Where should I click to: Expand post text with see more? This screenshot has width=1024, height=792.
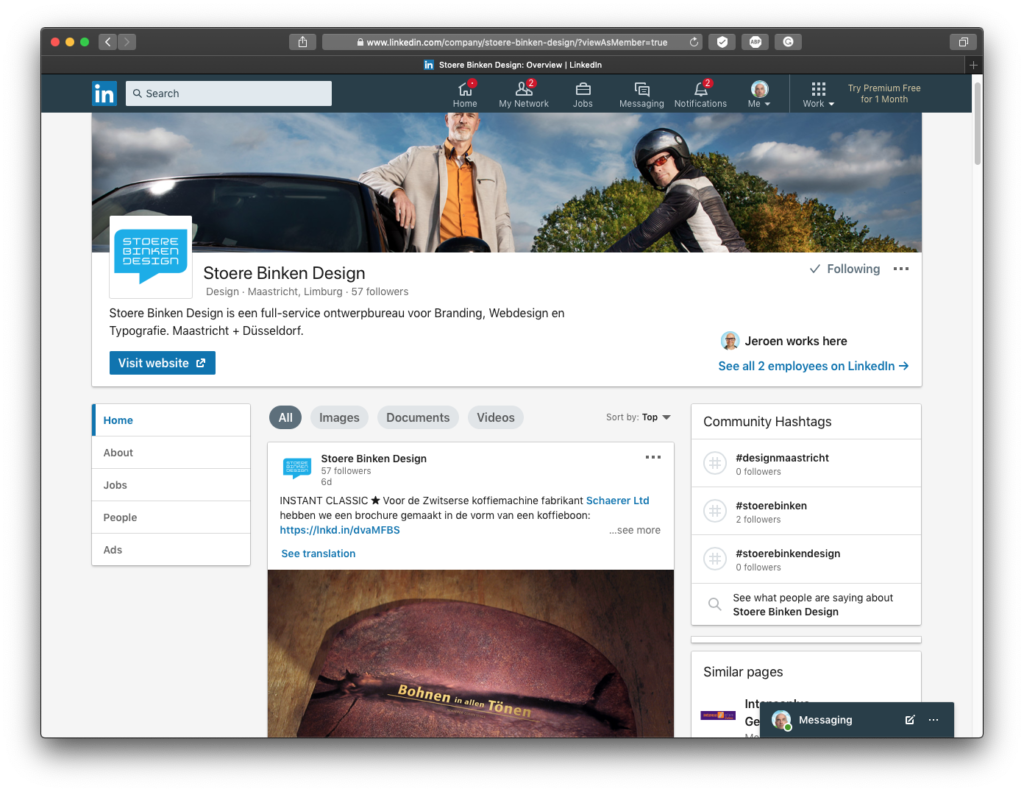click(x=635, y=530)
